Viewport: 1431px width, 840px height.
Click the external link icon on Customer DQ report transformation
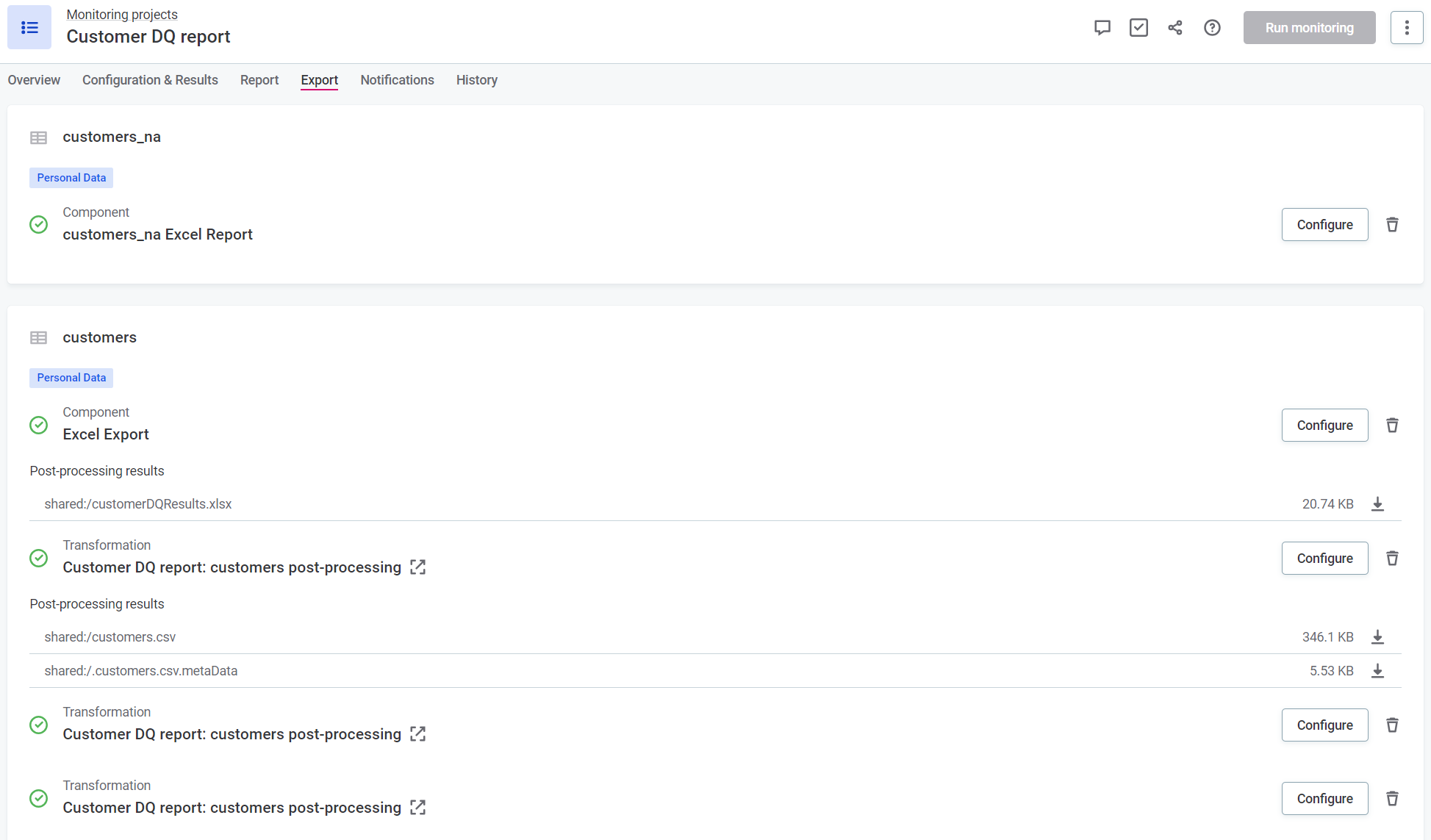[418, 567]
